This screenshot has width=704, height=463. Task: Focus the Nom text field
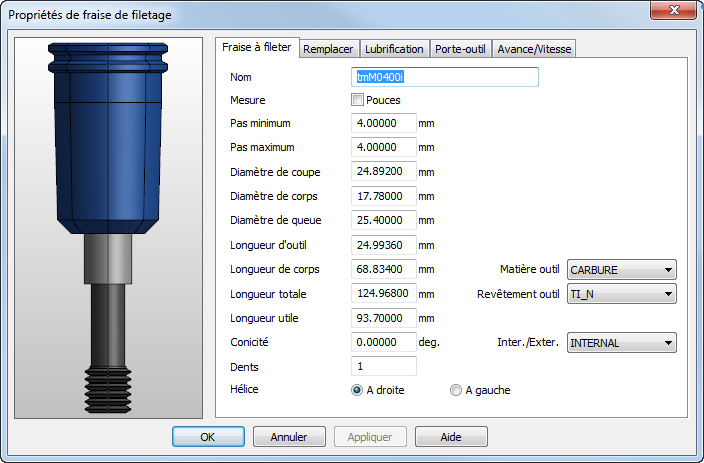point(444,77)
